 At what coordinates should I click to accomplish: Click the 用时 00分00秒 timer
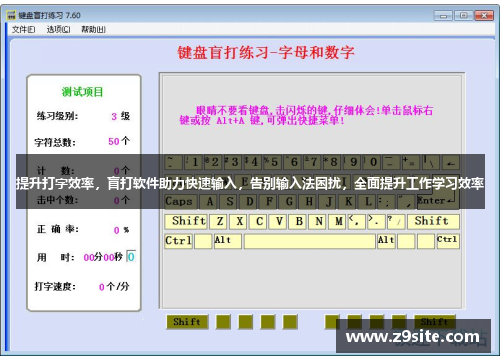click(x=103, y=257)
